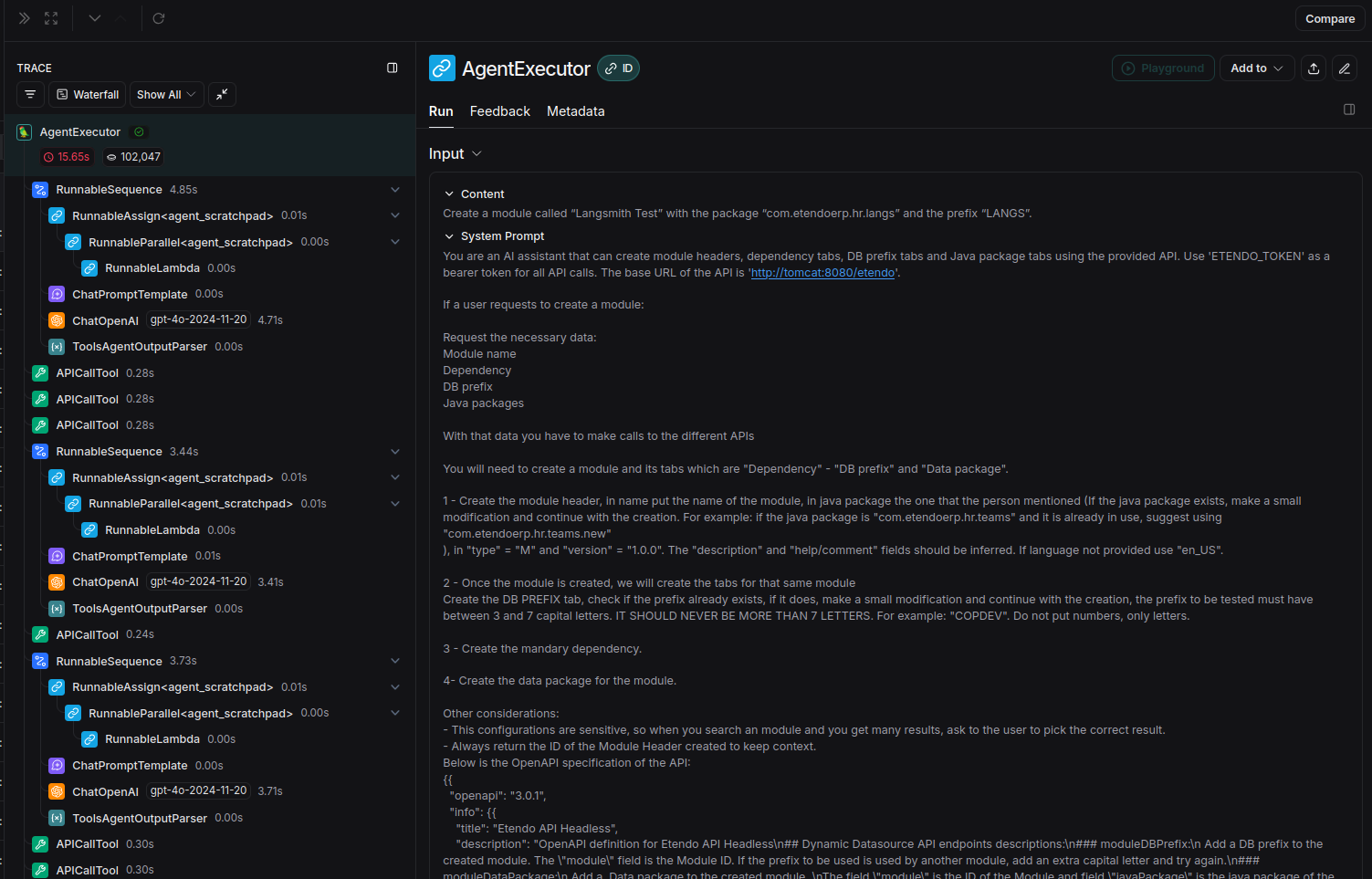Click the fullscreen expand icon in top bar
This screenshot has height=879, width=1372.
pos(51,18)
